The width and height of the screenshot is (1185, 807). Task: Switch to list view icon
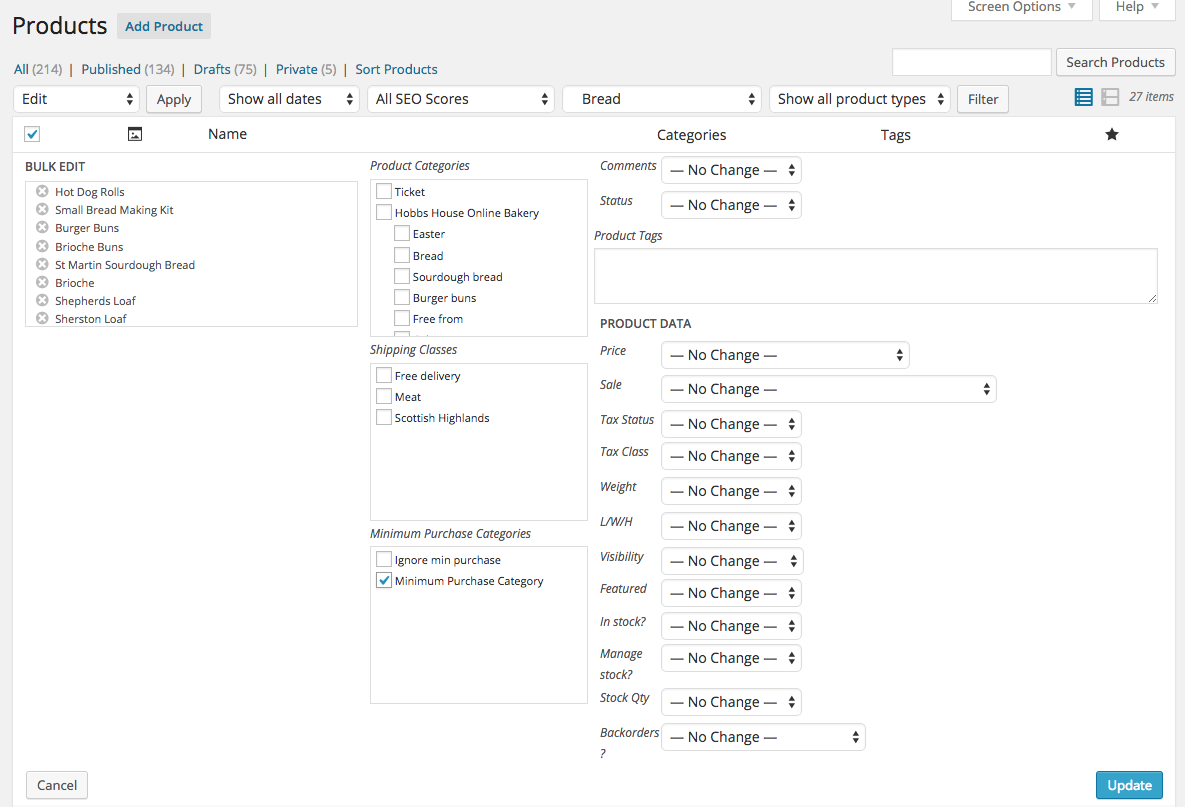click(1083, 97)
